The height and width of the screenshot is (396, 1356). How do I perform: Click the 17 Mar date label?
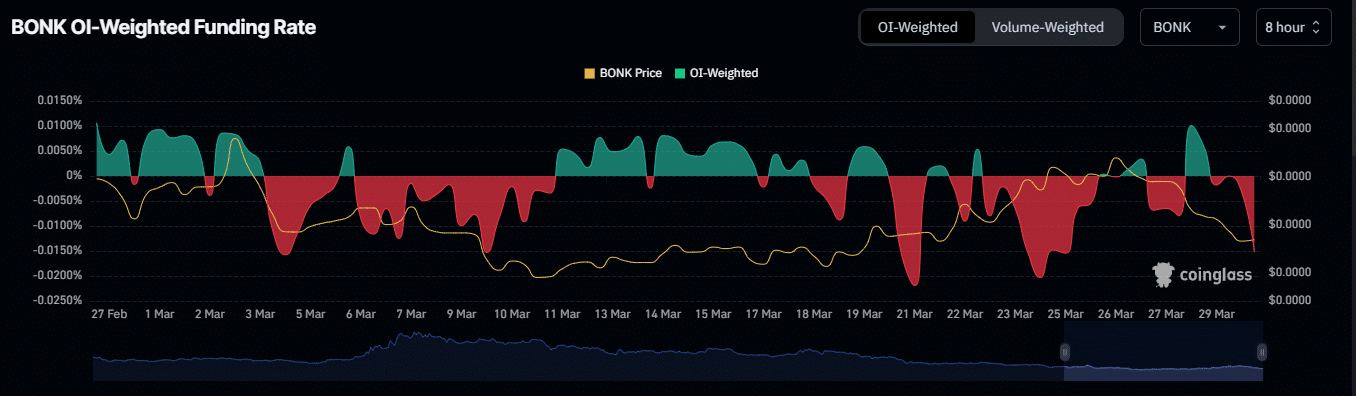(764, 314)
